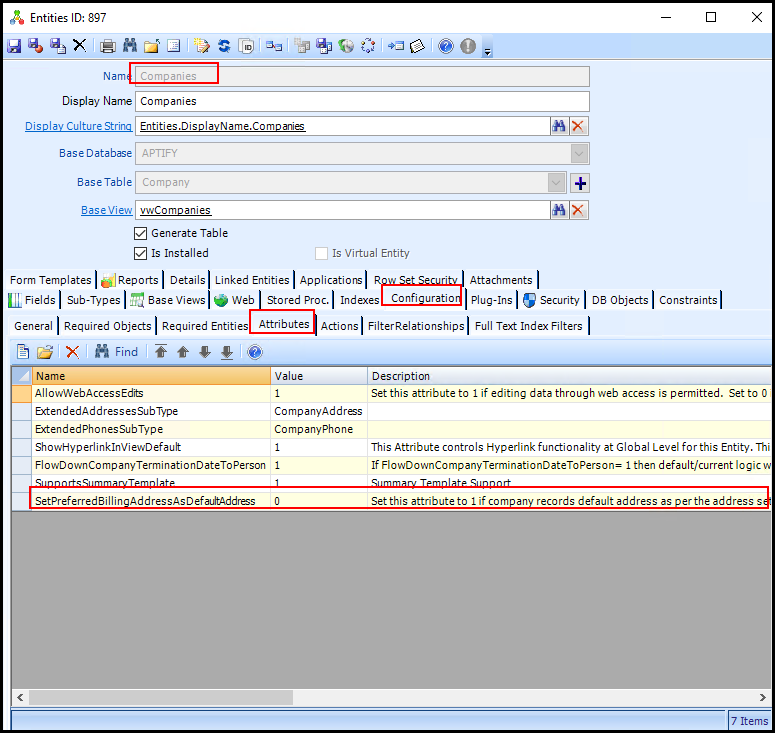Click the horizontal scrollbar left arrow
The width and height of the screenshot is (775, 733).
[x=20, y=698]
